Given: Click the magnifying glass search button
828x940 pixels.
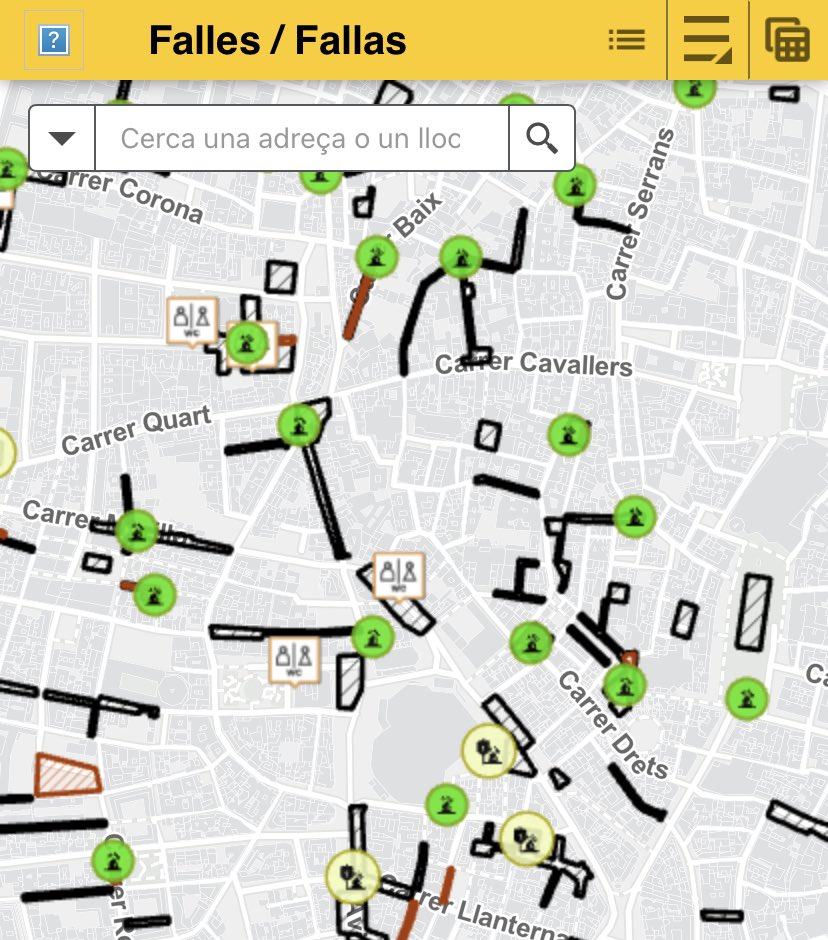Looking at the screenshot, I should click(x=542, y=138).
